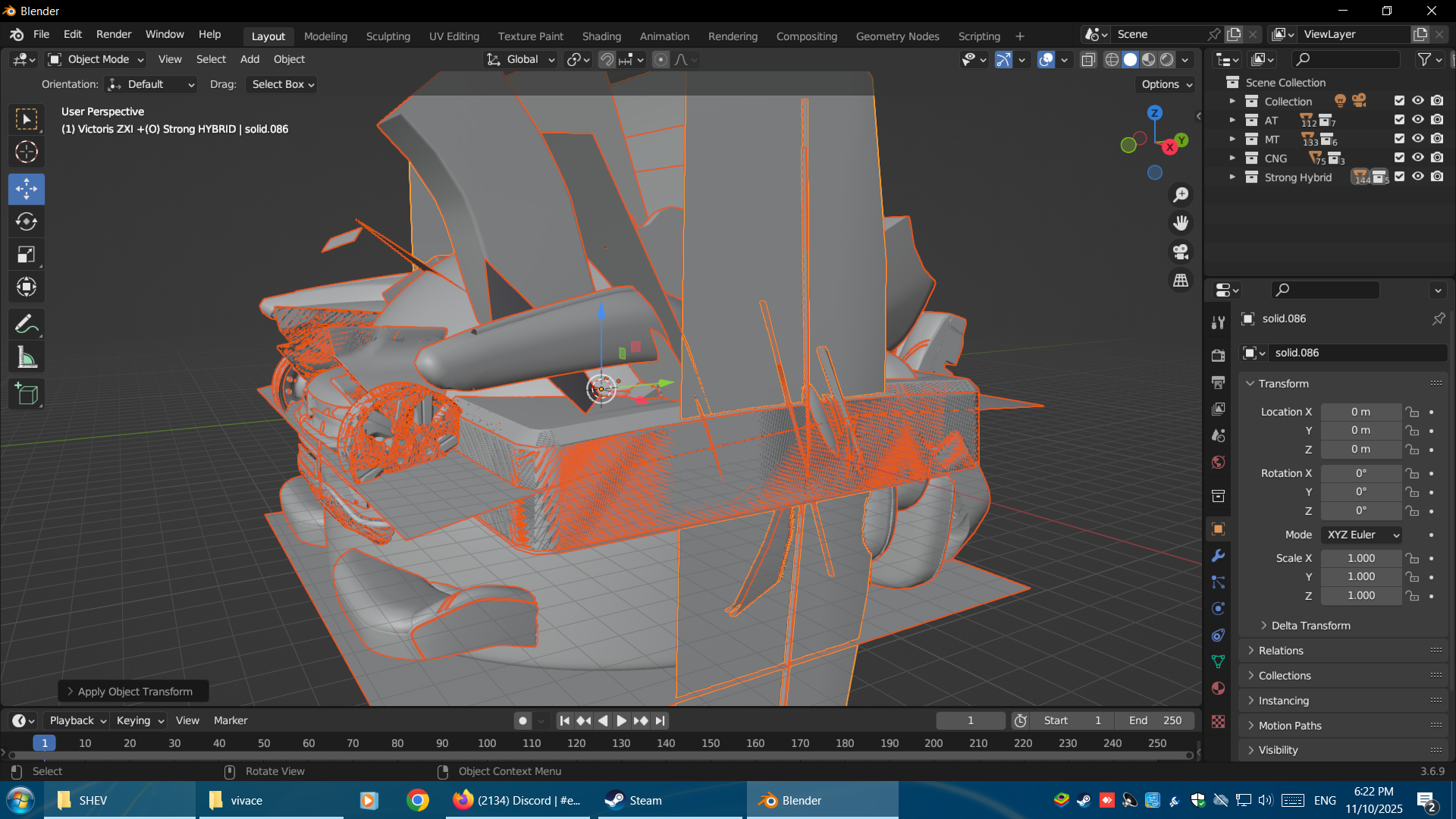Open the Modifiers wrench properties tab
Image resolution: width=1456 pixels, height=819 pixels.
pos(1219,556)
